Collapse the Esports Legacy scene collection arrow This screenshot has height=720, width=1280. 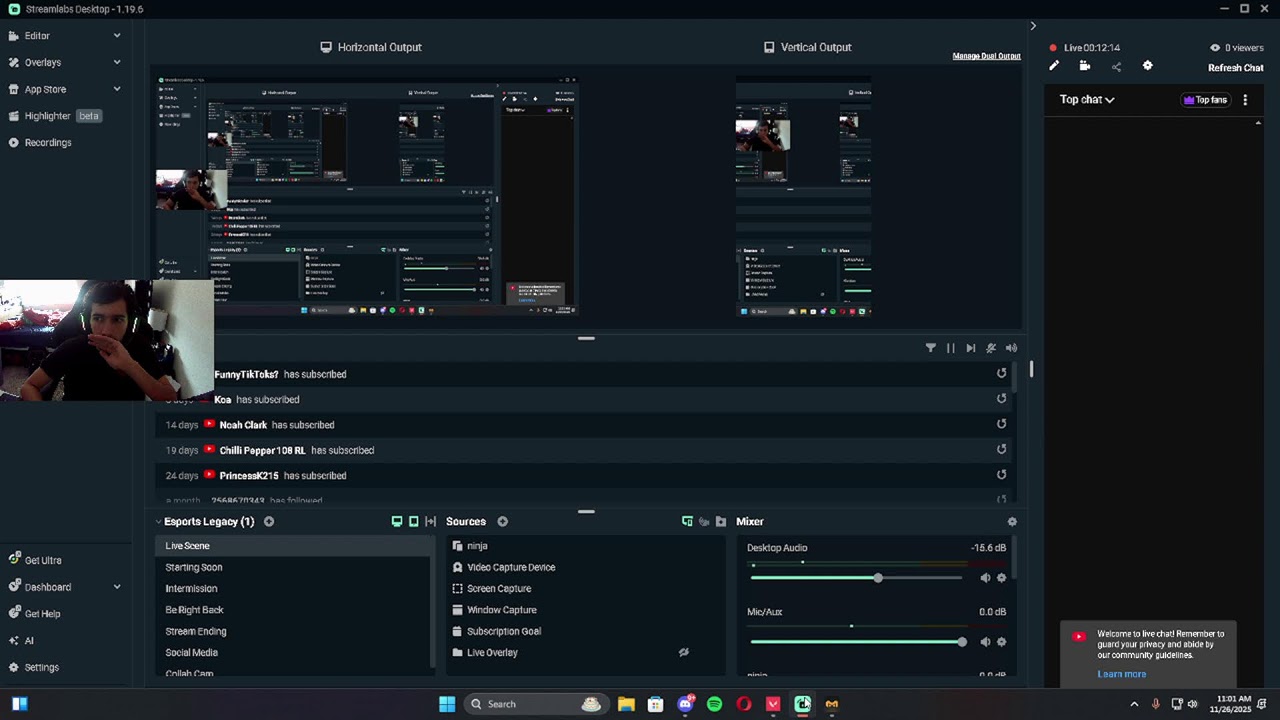click(x=158, y=521)
